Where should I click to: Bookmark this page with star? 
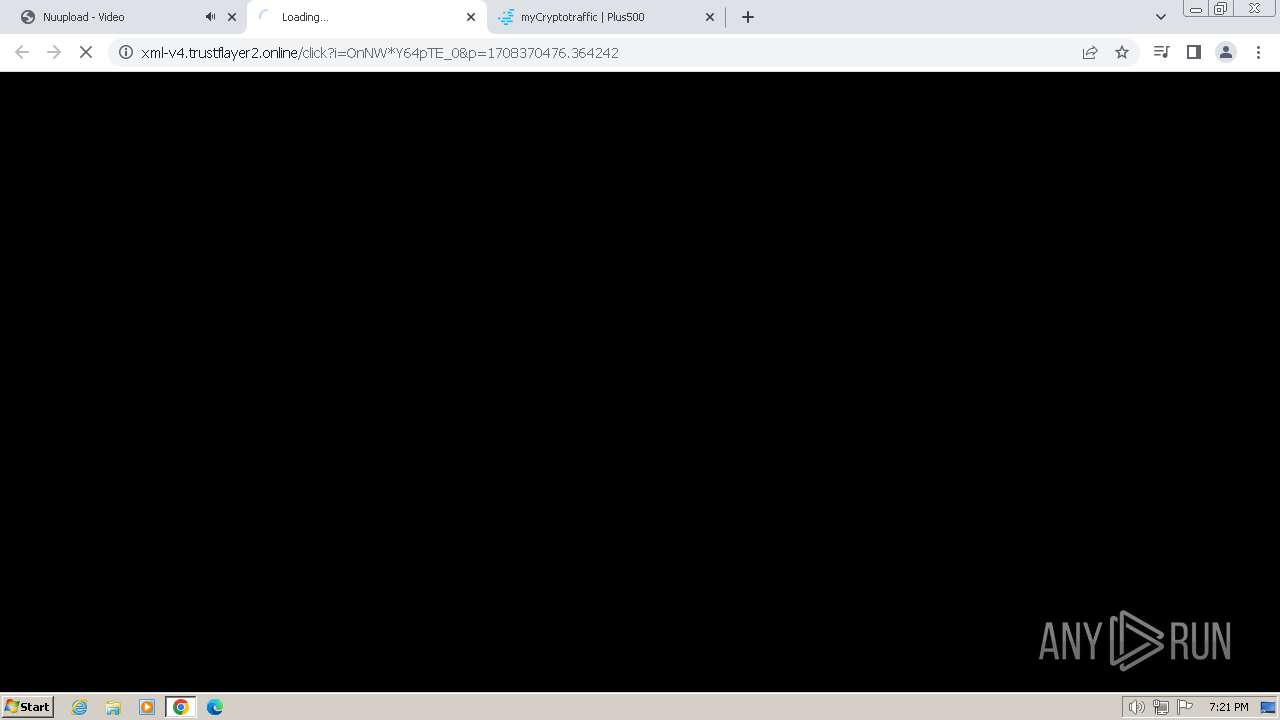click(x=1122, y=52)
